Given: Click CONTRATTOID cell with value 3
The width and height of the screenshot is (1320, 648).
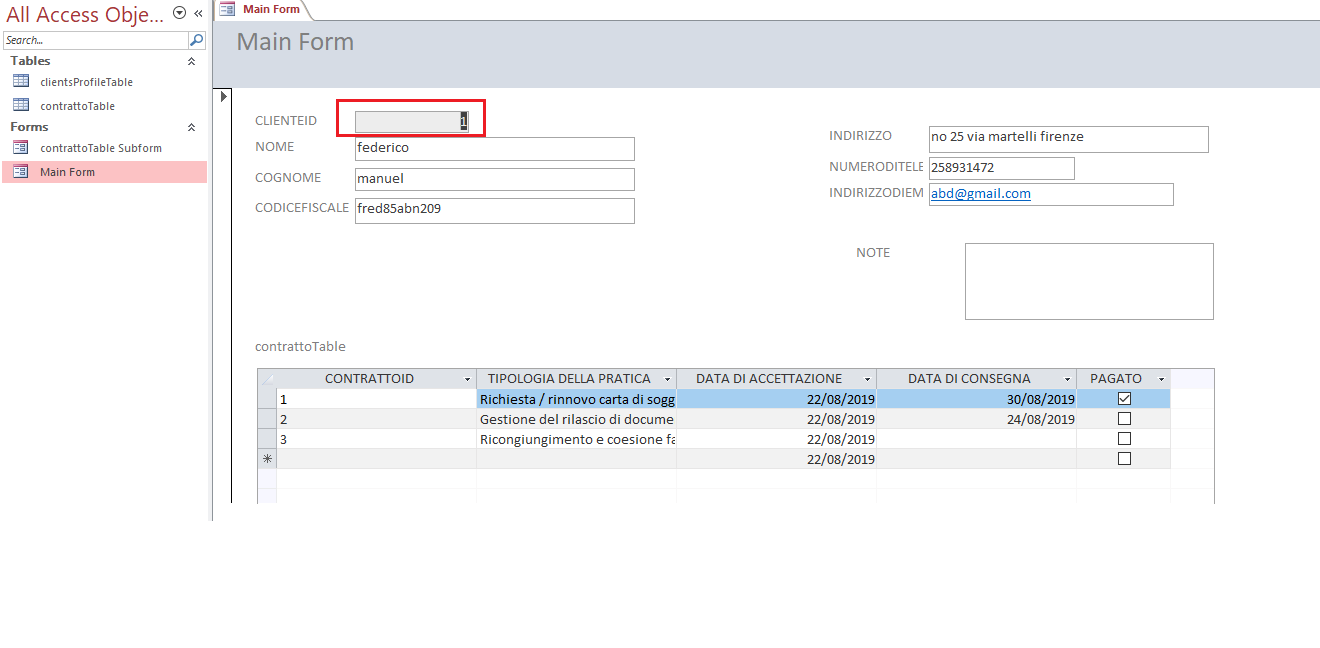Looking at the screenshot, I should pos(376,439).
